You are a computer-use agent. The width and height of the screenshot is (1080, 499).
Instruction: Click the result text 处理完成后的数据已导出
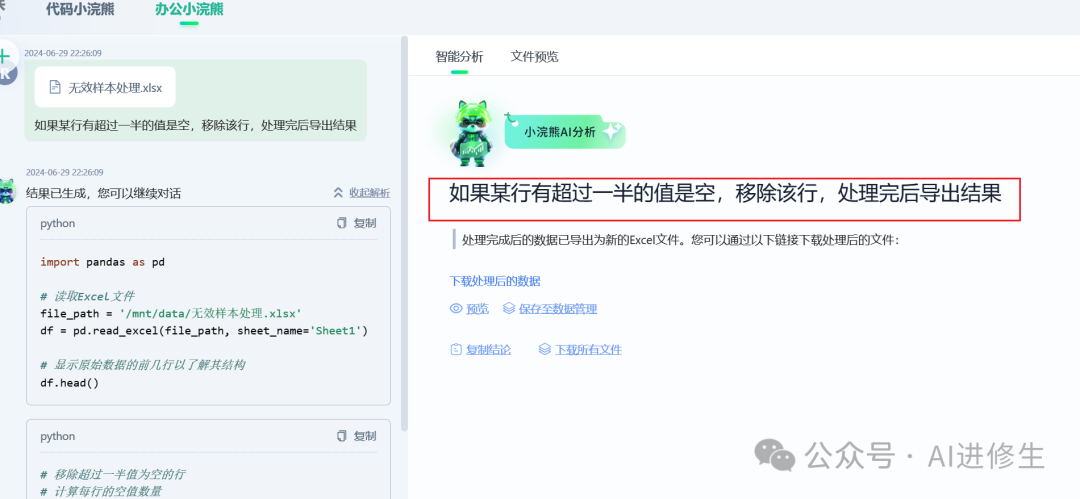pyautogui.click(x=681, y=241)
